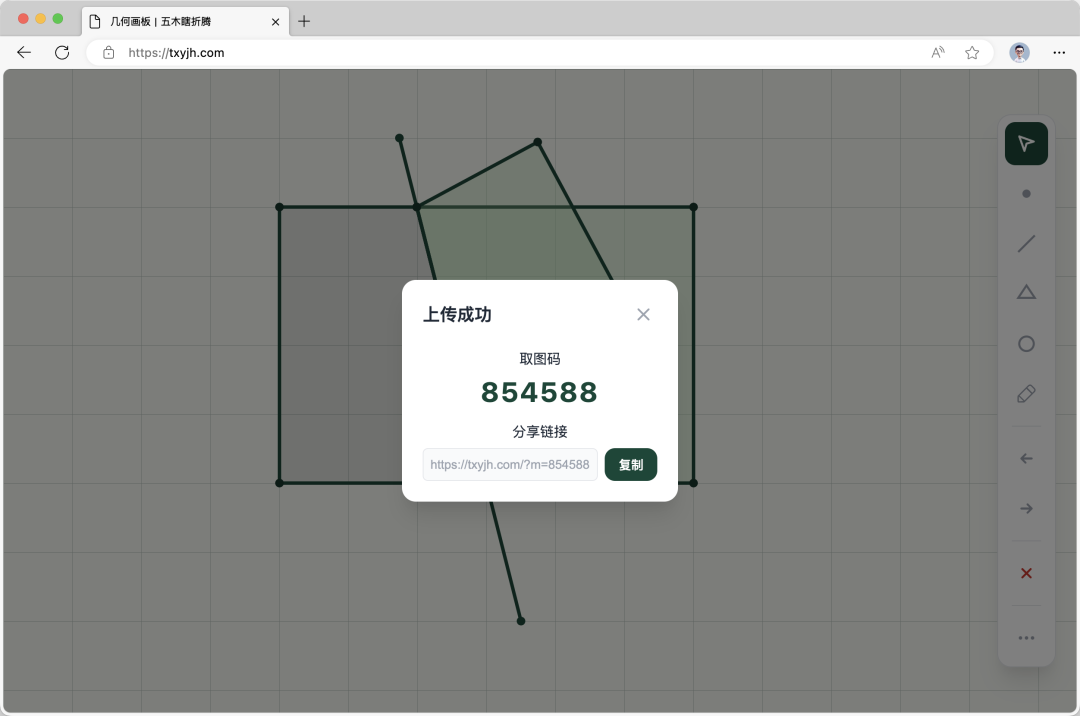The height and width of the screenshot is (716, 1080).
Task: Select the circle tool
Action: tap(1026, 344)
